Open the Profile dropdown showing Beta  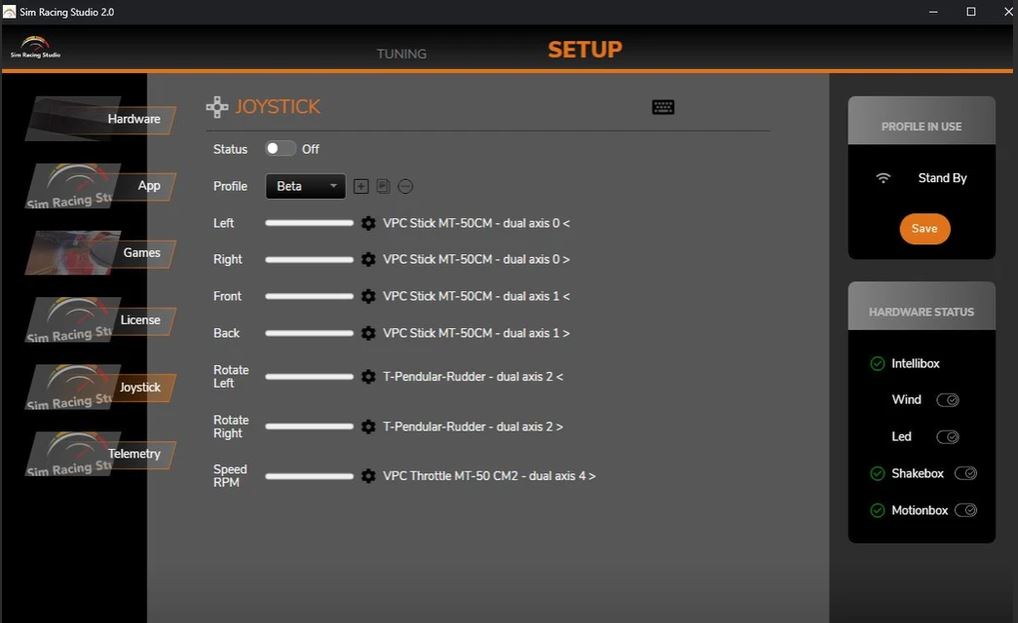305,186
